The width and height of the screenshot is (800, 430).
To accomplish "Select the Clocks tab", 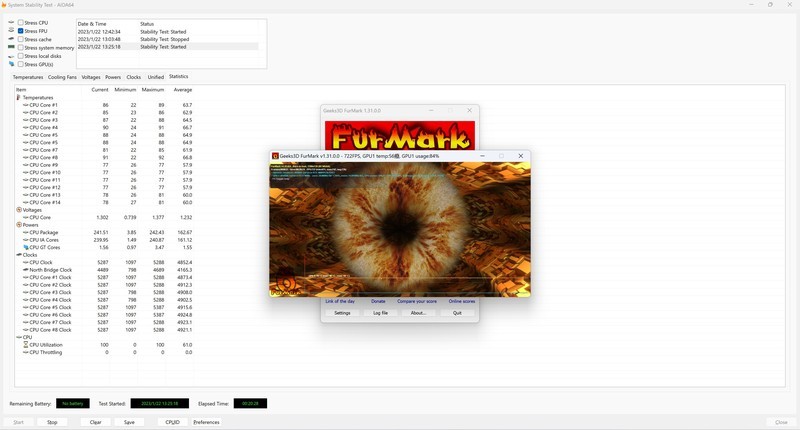I will coord(134,77).
